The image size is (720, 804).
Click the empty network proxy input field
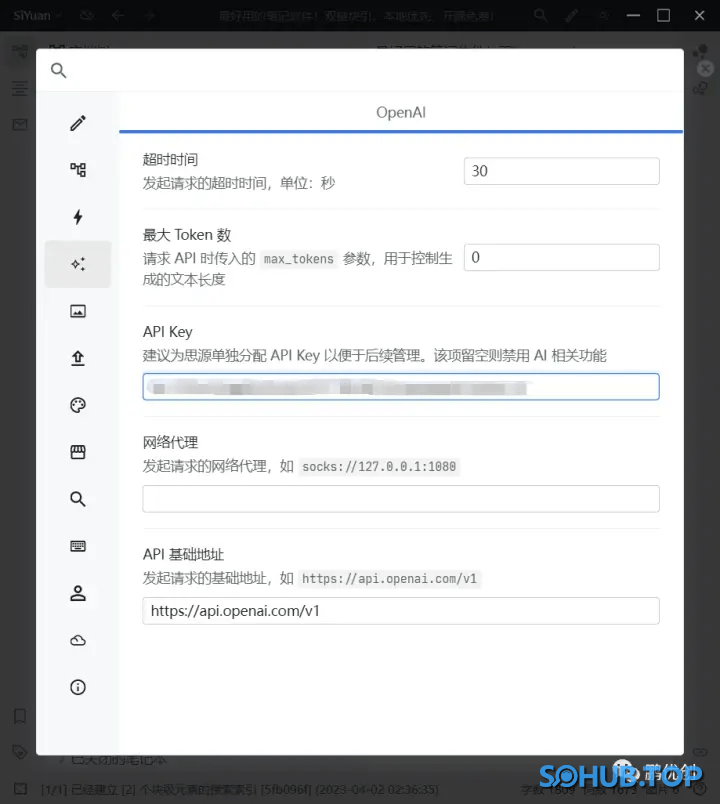(401, 498)
